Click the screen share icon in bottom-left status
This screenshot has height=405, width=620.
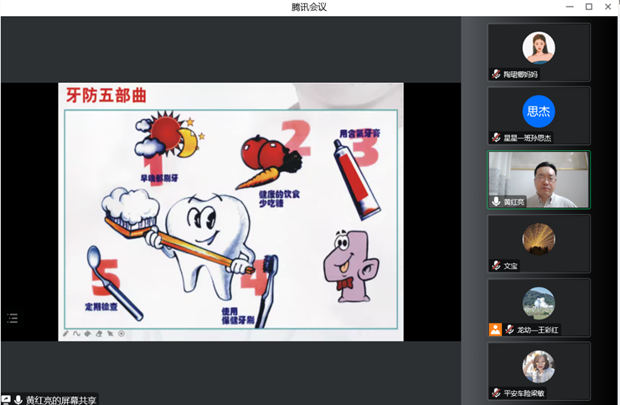[x=6, y=399]
